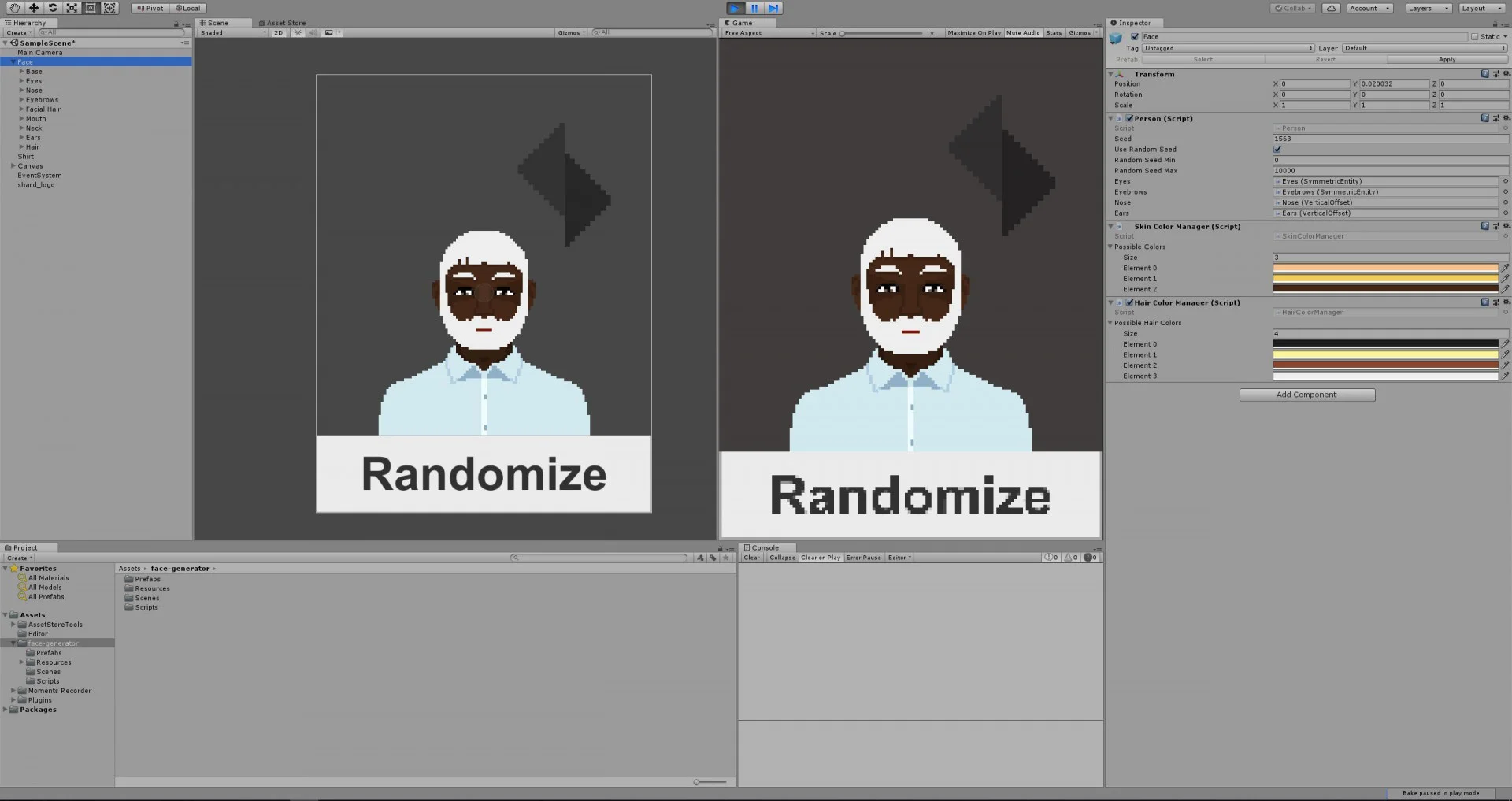
Task: Select the Hand tool in the toolbar
Action: coord(14,8)
